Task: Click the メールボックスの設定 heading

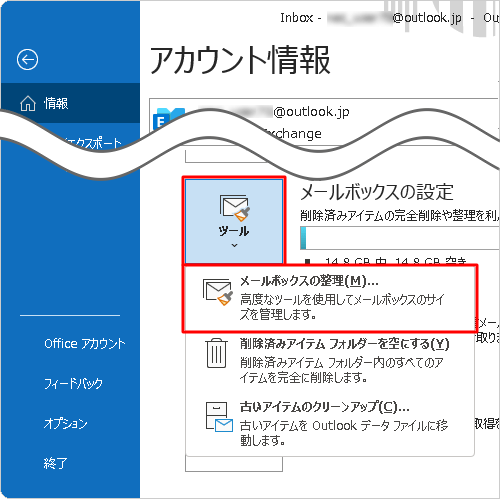Action: pyautogui.click(x=377, y=193)
